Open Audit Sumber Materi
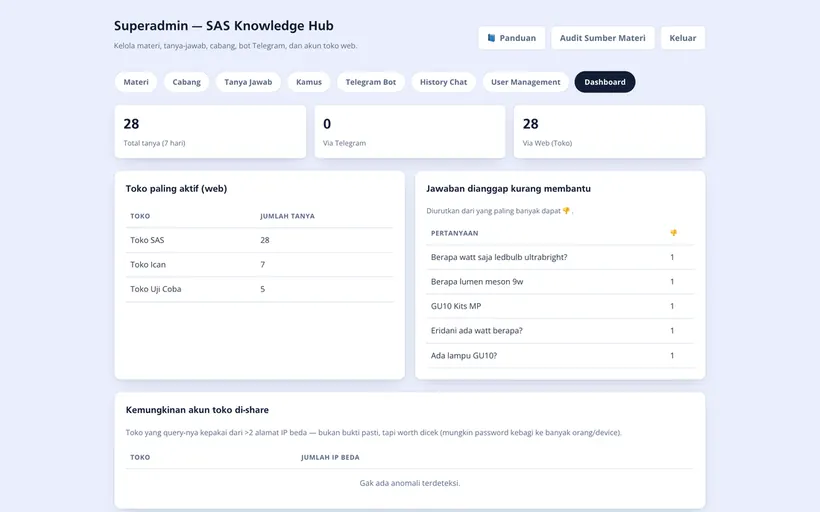Screen dimensions: 820x512 [x=602, y=38]
